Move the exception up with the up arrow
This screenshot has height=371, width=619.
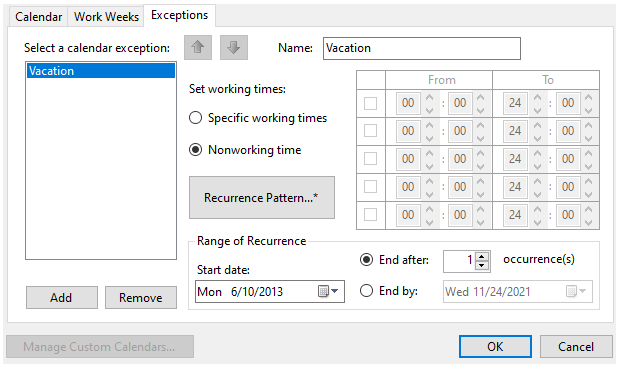click(x=198, y=47)
